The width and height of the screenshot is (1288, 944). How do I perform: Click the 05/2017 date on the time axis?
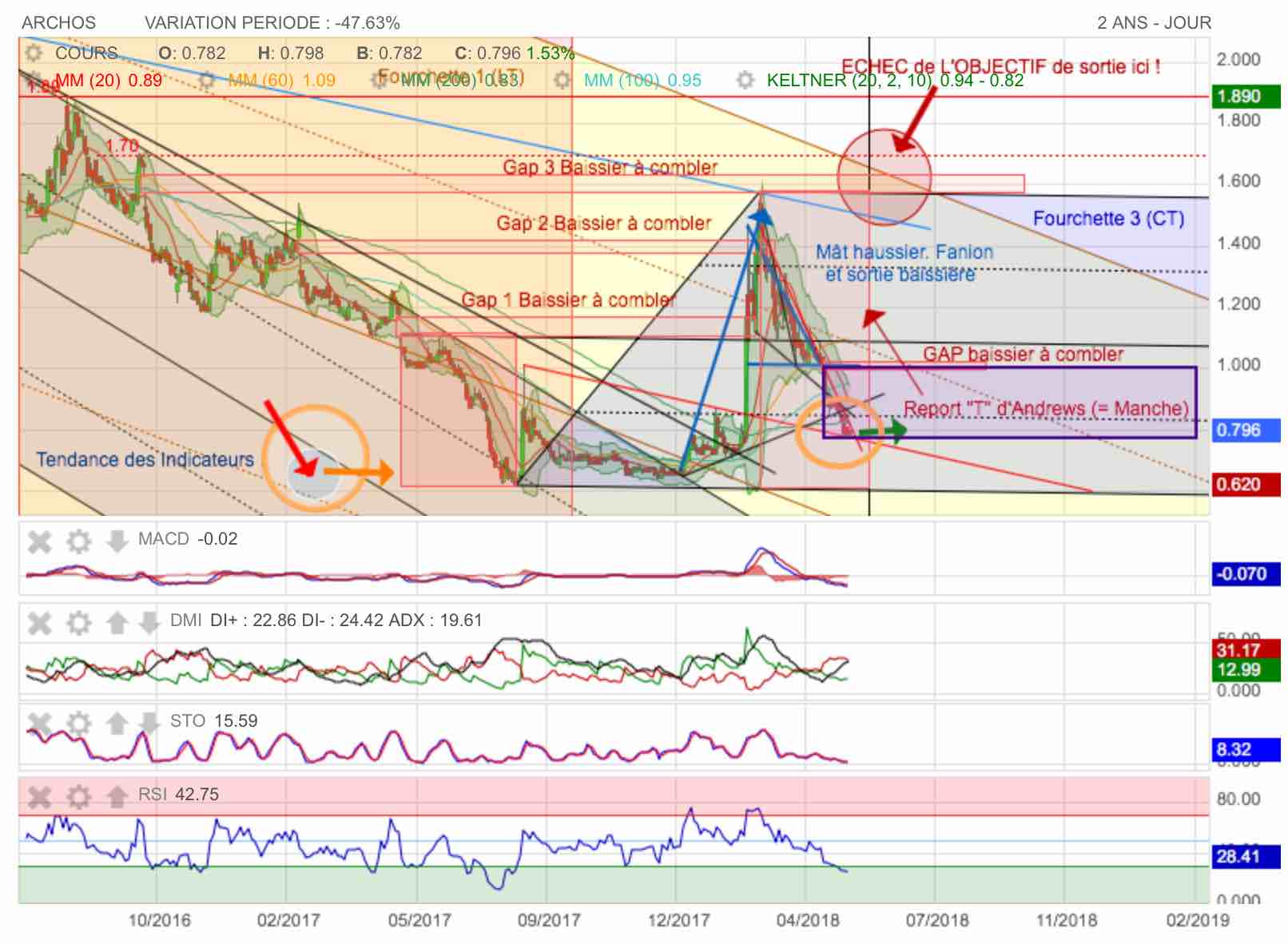pyautogui.click(x=419, y=920)
